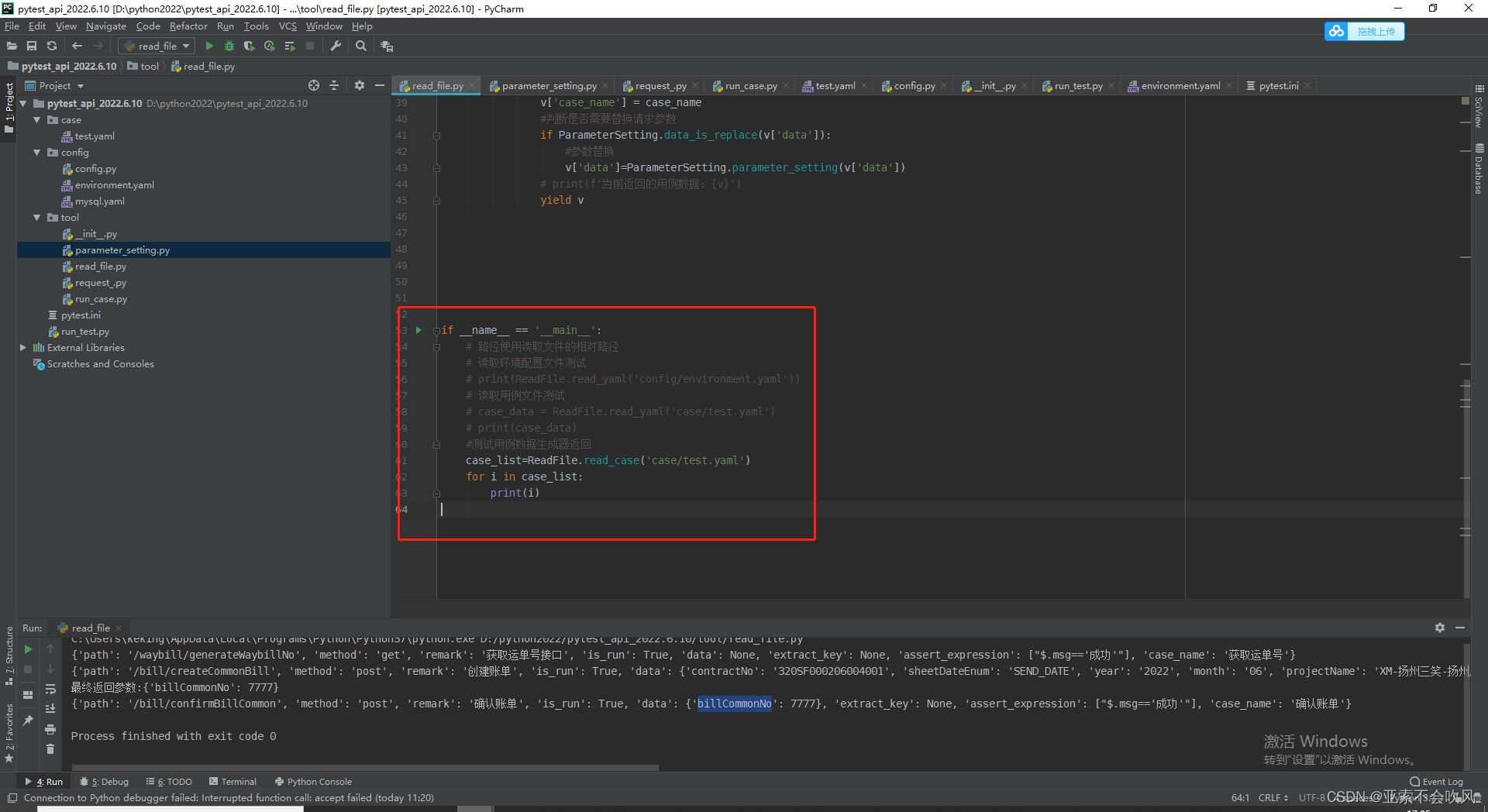Click the Save All toolbar icon
This screenshot has width=1488, height=812.
32,46
